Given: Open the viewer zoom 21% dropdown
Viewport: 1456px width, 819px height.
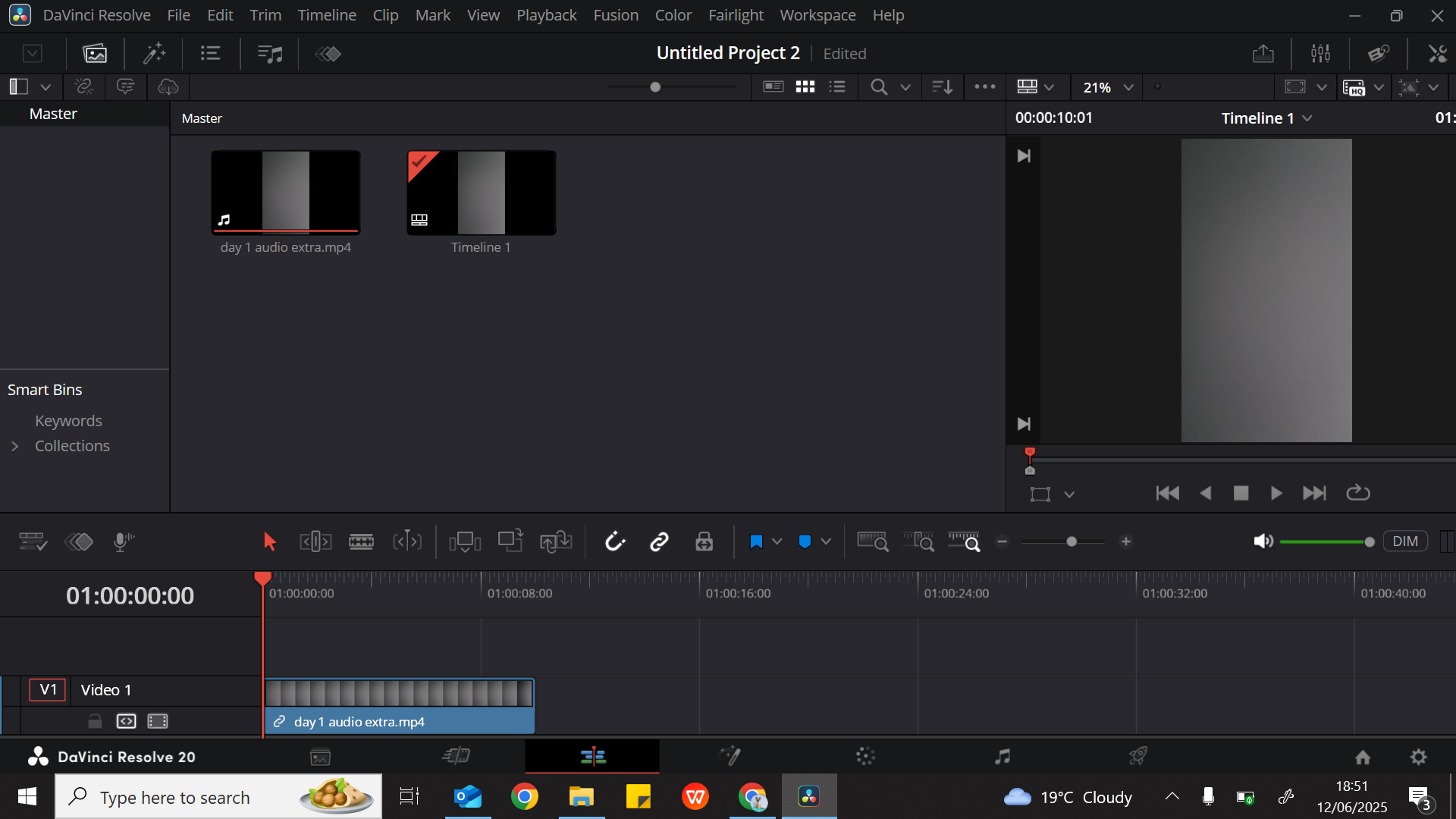Looking at the screenshot, I should 1109,87.
